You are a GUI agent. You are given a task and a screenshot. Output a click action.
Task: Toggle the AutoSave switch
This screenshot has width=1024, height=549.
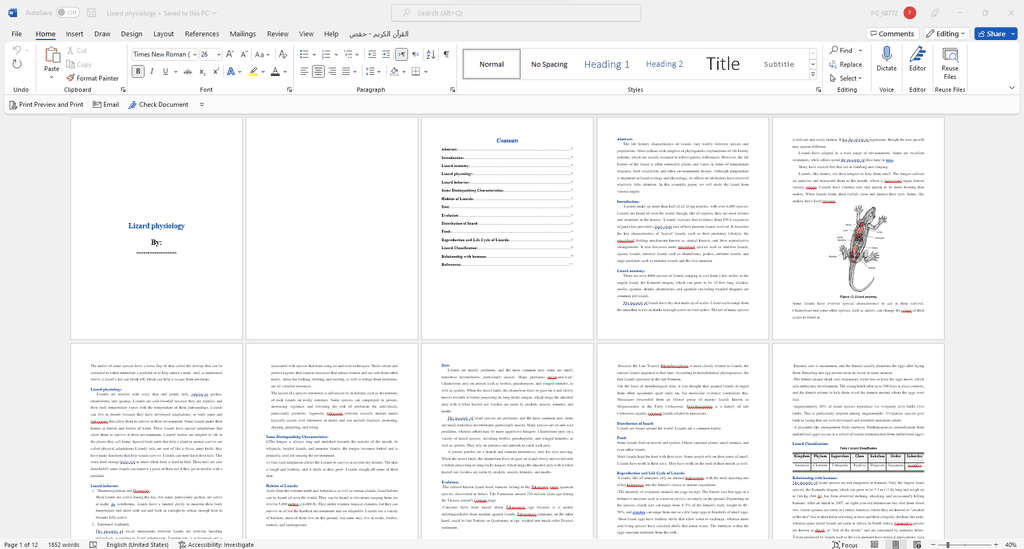67,12
